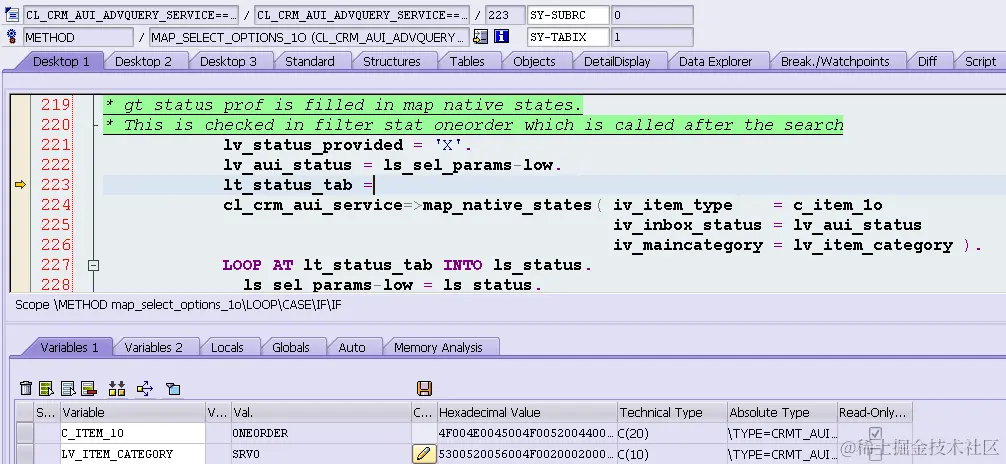Click the C(10) technical type cell

672,454
